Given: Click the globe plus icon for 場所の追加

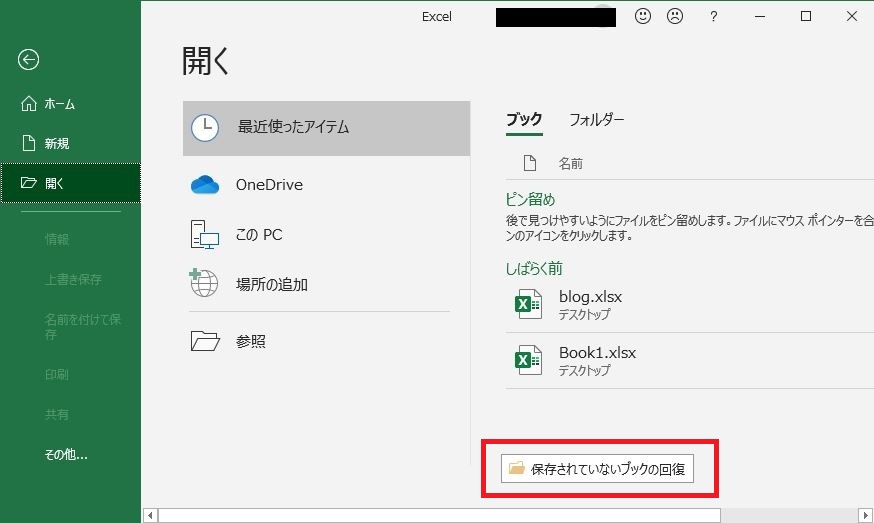Looking at the screenshot, I should tap(203, 282).
